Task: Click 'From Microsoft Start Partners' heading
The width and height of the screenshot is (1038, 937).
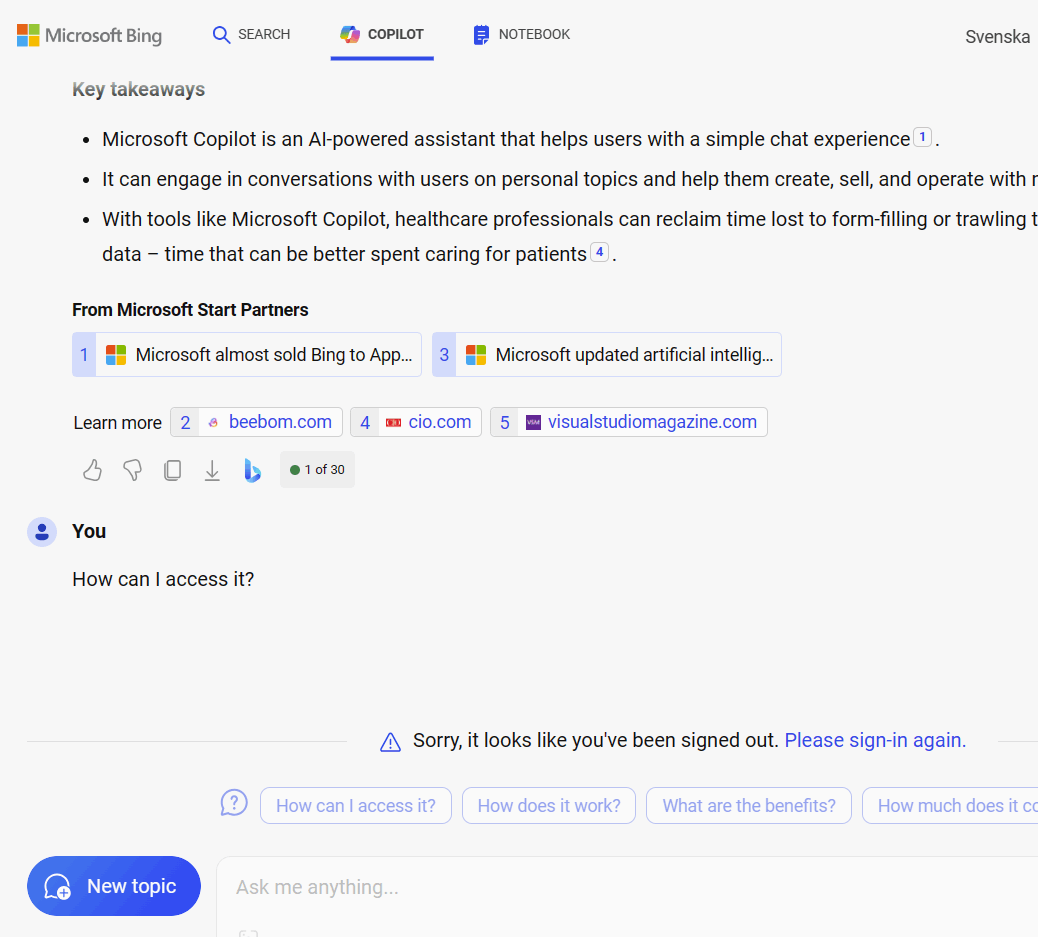Action: (190, 310)
